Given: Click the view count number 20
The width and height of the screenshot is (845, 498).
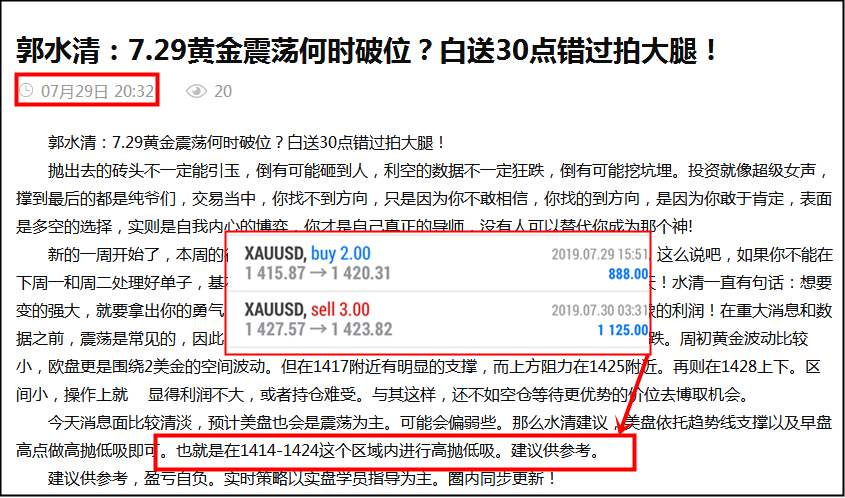Looking at the screenshot, I should click(223, 91).
